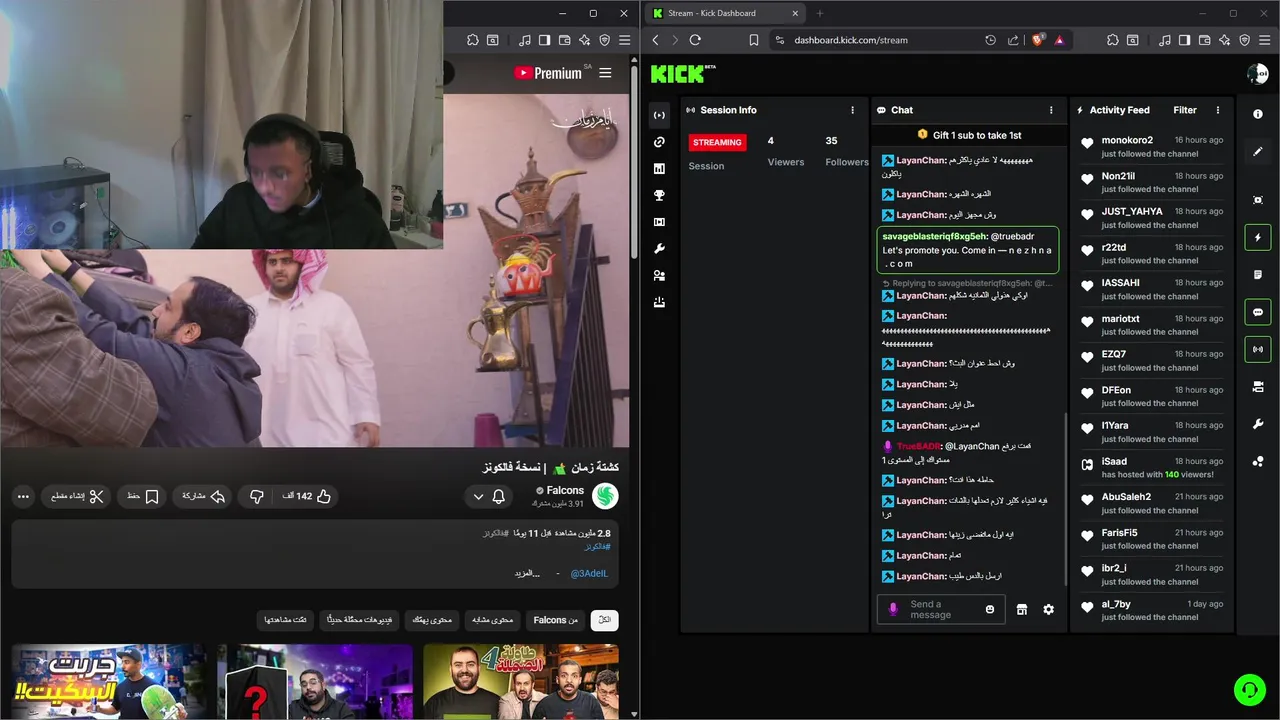Open Chat panel three-dot options menu

[1051, 110]
